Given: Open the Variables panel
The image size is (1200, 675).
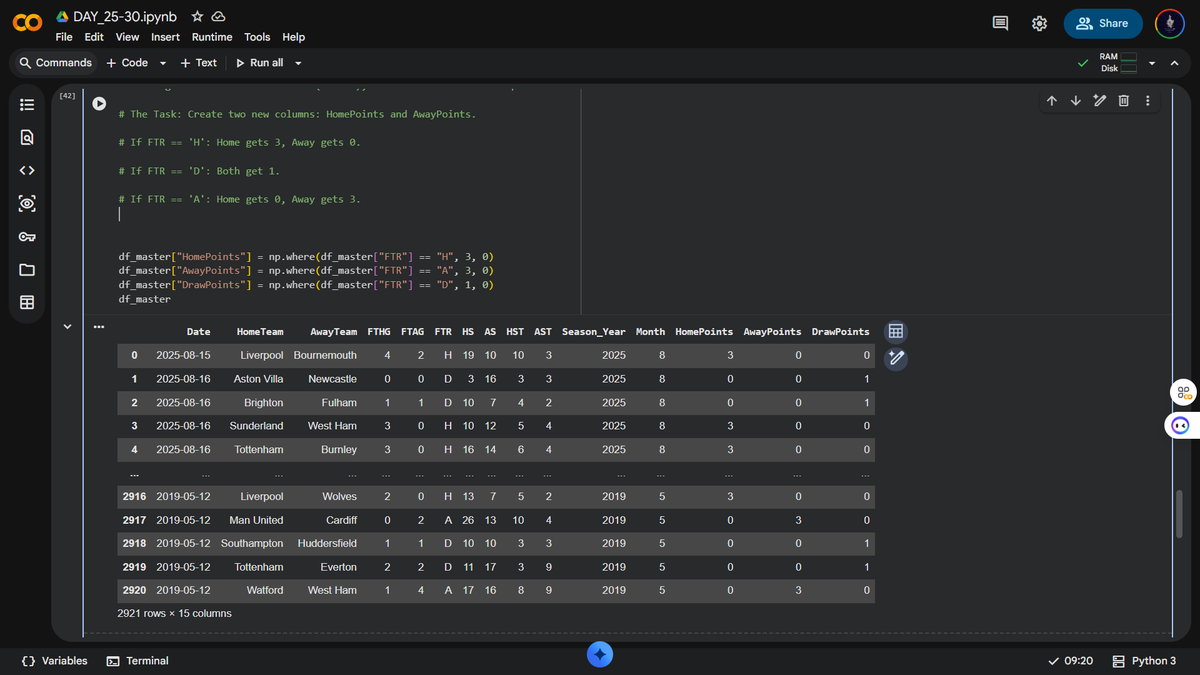Looking at the screenshot, I should 55,661.
